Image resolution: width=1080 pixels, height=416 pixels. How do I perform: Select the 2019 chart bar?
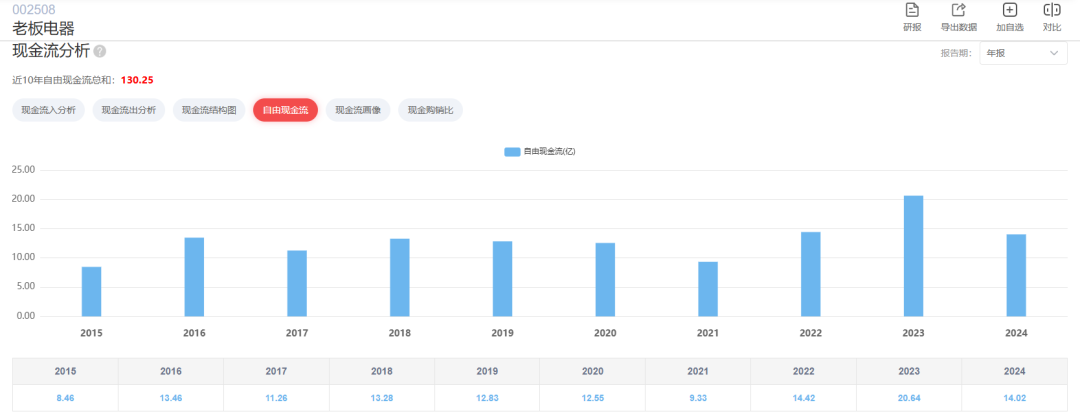(x=502, y=279)
